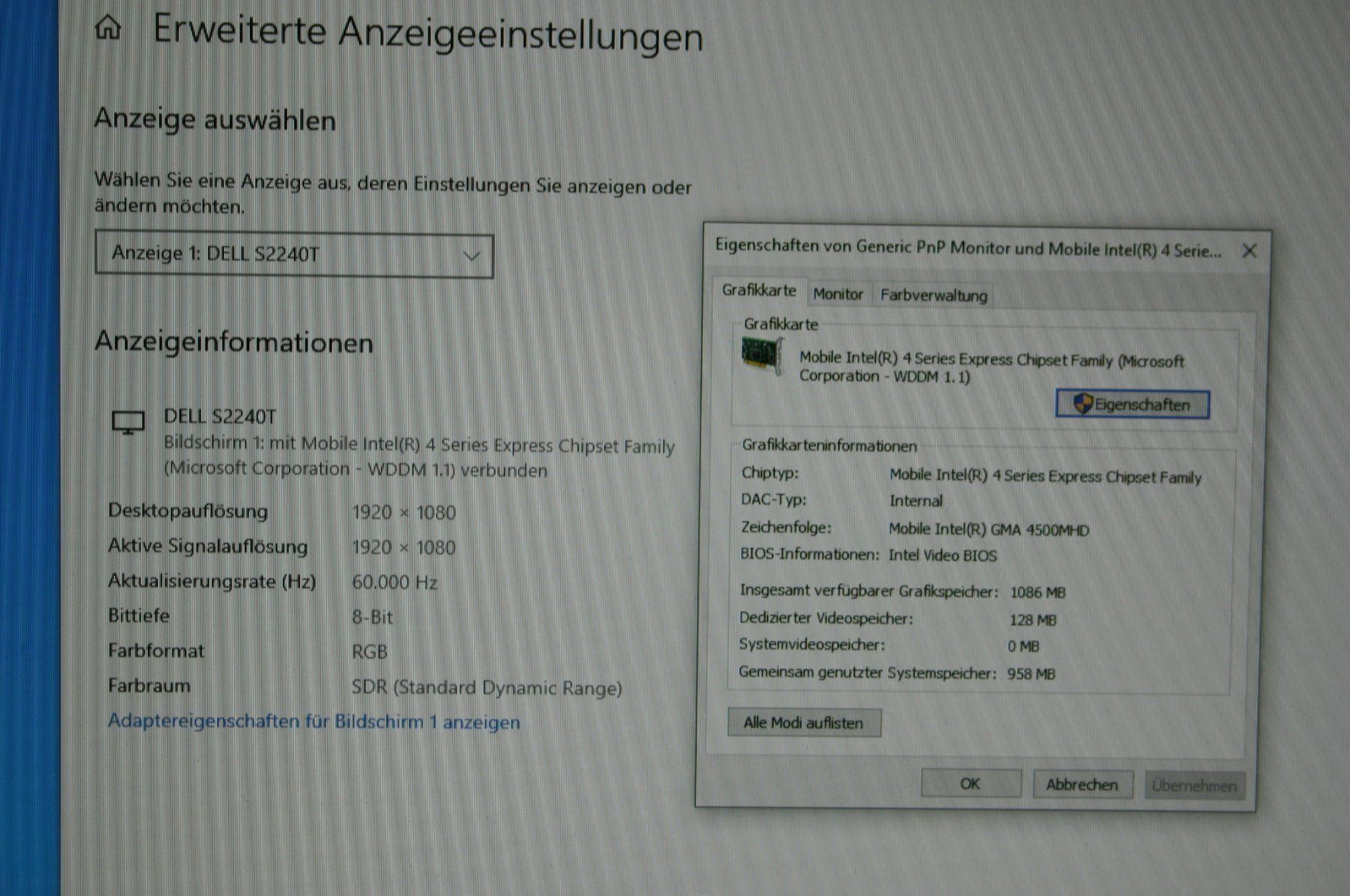Go to the Settings home icon
Viewport: 1350px width, 896px height.
[109, 28]
